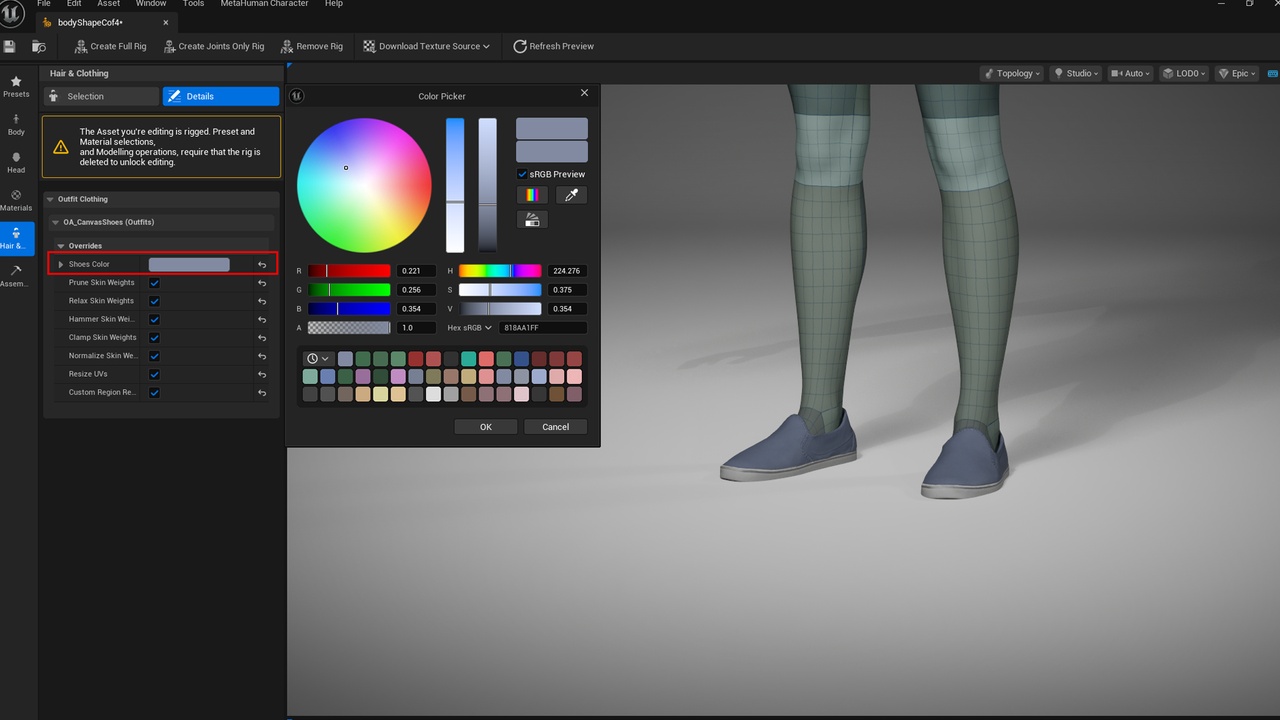
Task: Reset Hammer Skin Weights to default
Action: [x=262, y=320]
